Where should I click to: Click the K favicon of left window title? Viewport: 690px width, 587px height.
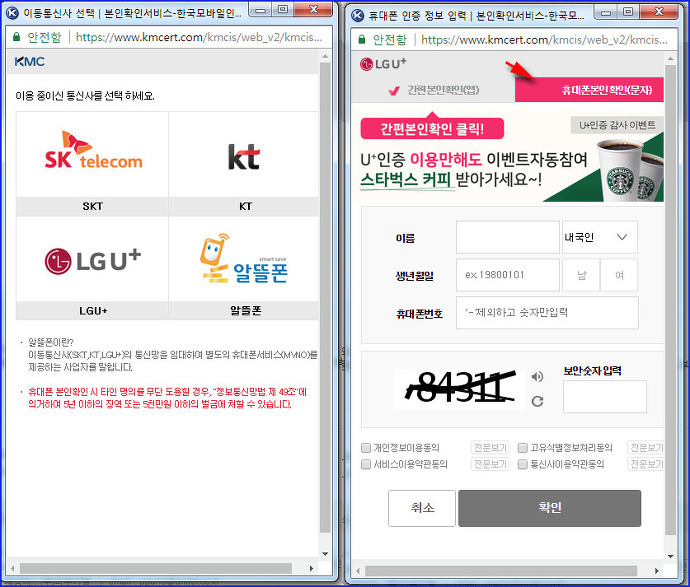[x=12, y=13]
